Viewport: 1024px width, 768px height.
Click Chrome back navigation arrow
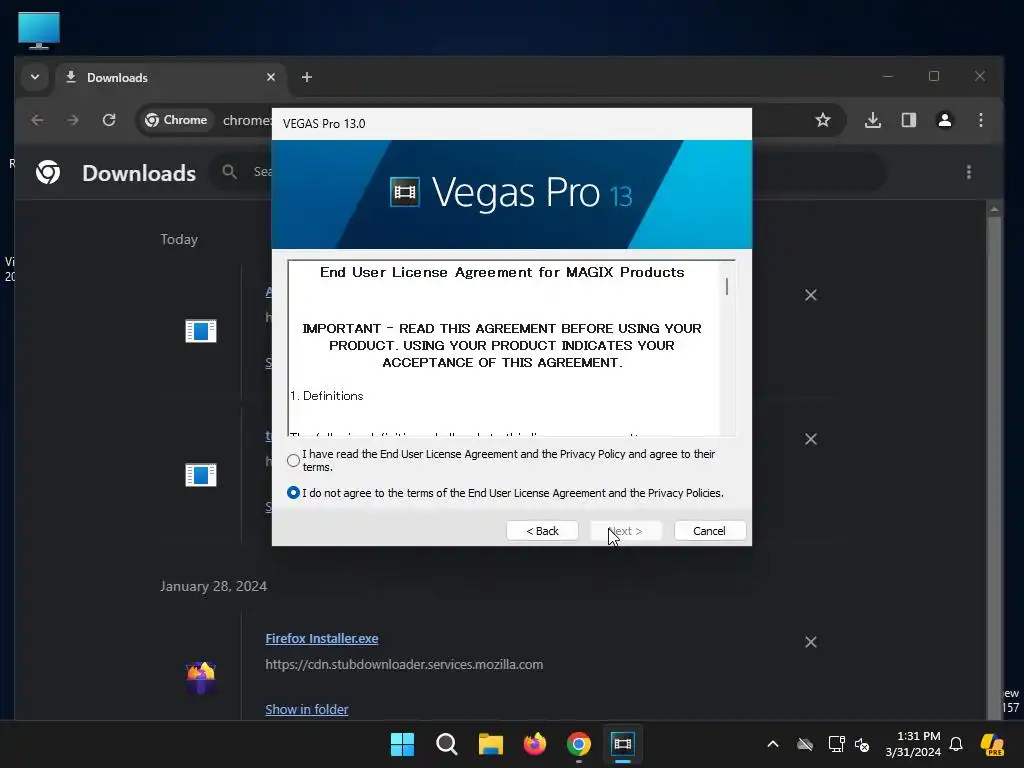coord(38,120)
